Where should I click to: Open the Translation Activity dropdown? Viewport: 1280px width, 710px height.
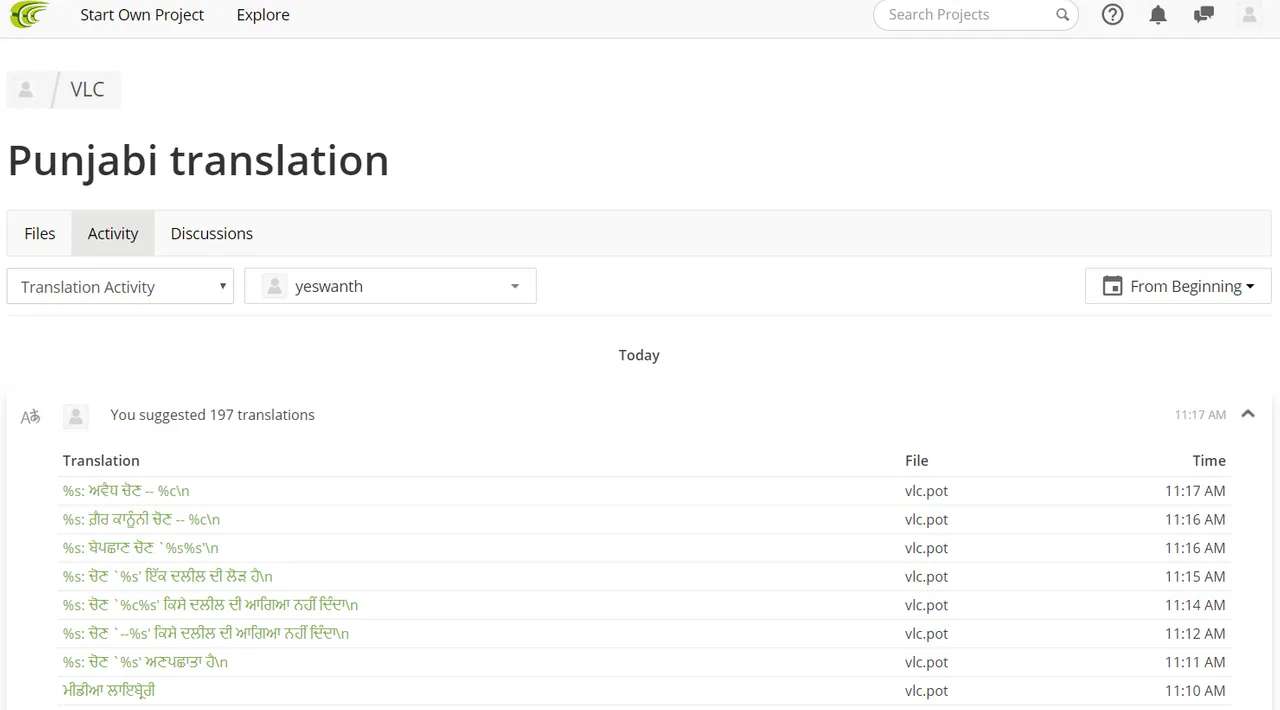pyautogui.click(x=120, y=286)
